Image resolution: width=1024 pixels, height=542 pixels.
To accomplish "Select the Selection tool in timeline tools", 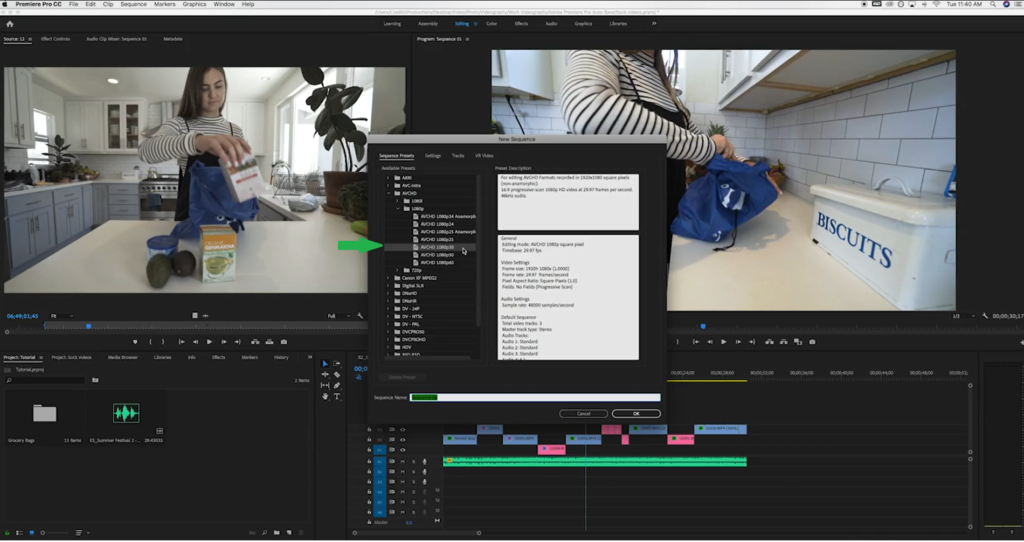I will (x=325, y=364).
